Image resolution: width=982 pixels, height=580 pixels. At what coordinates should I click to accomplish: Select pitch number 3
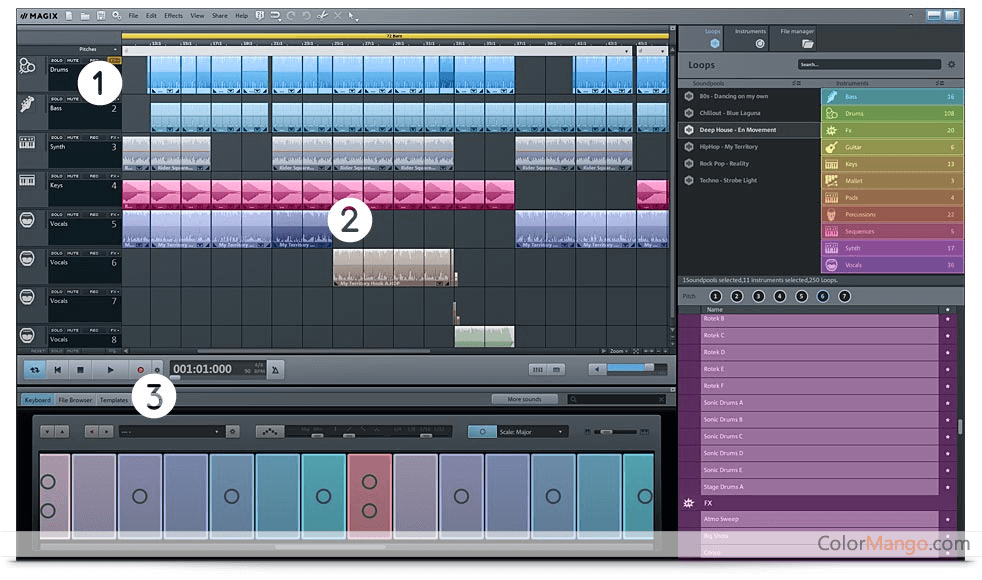pos(758,296)
